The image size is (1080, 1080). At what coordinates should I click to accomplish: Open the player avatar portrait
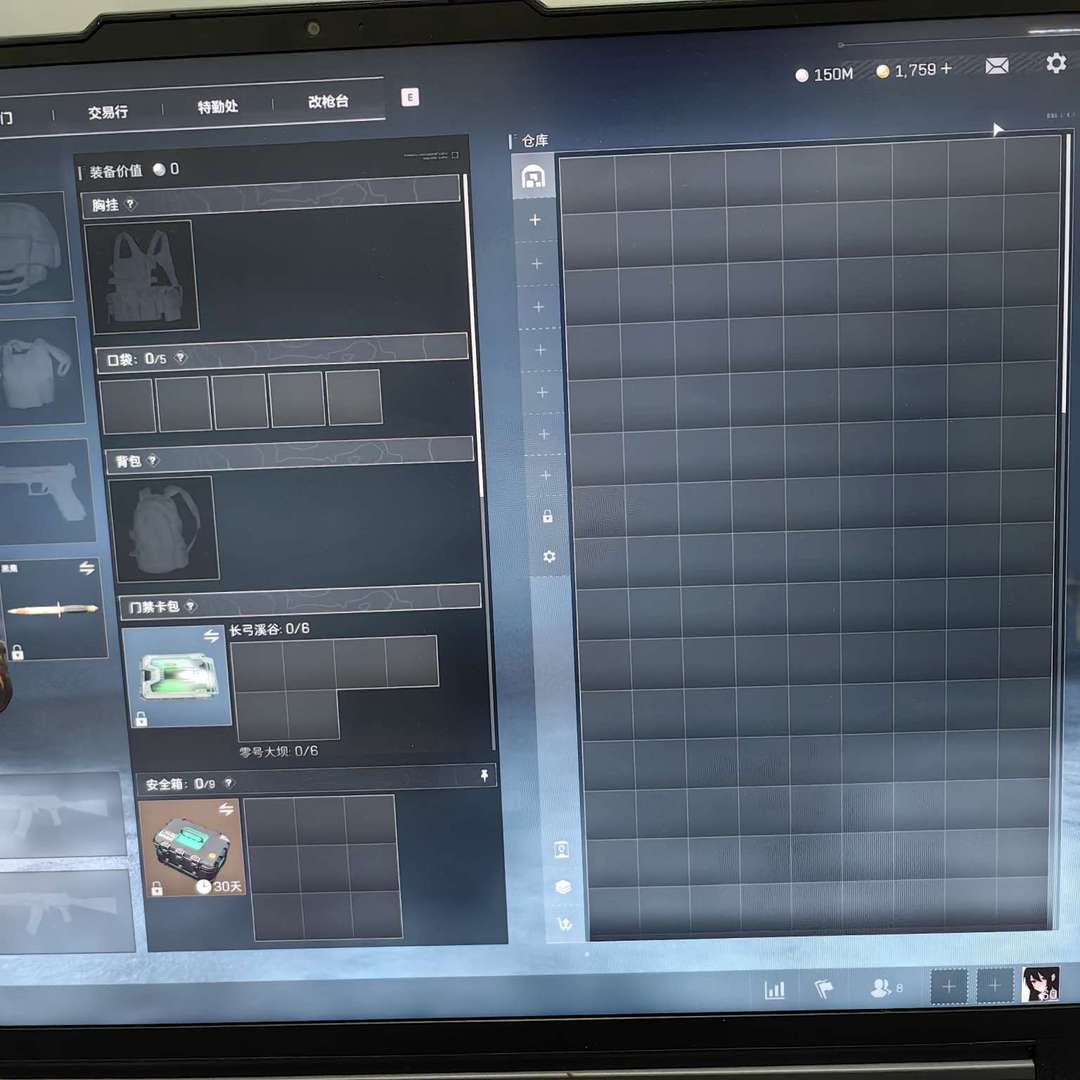pos(1040,984)
